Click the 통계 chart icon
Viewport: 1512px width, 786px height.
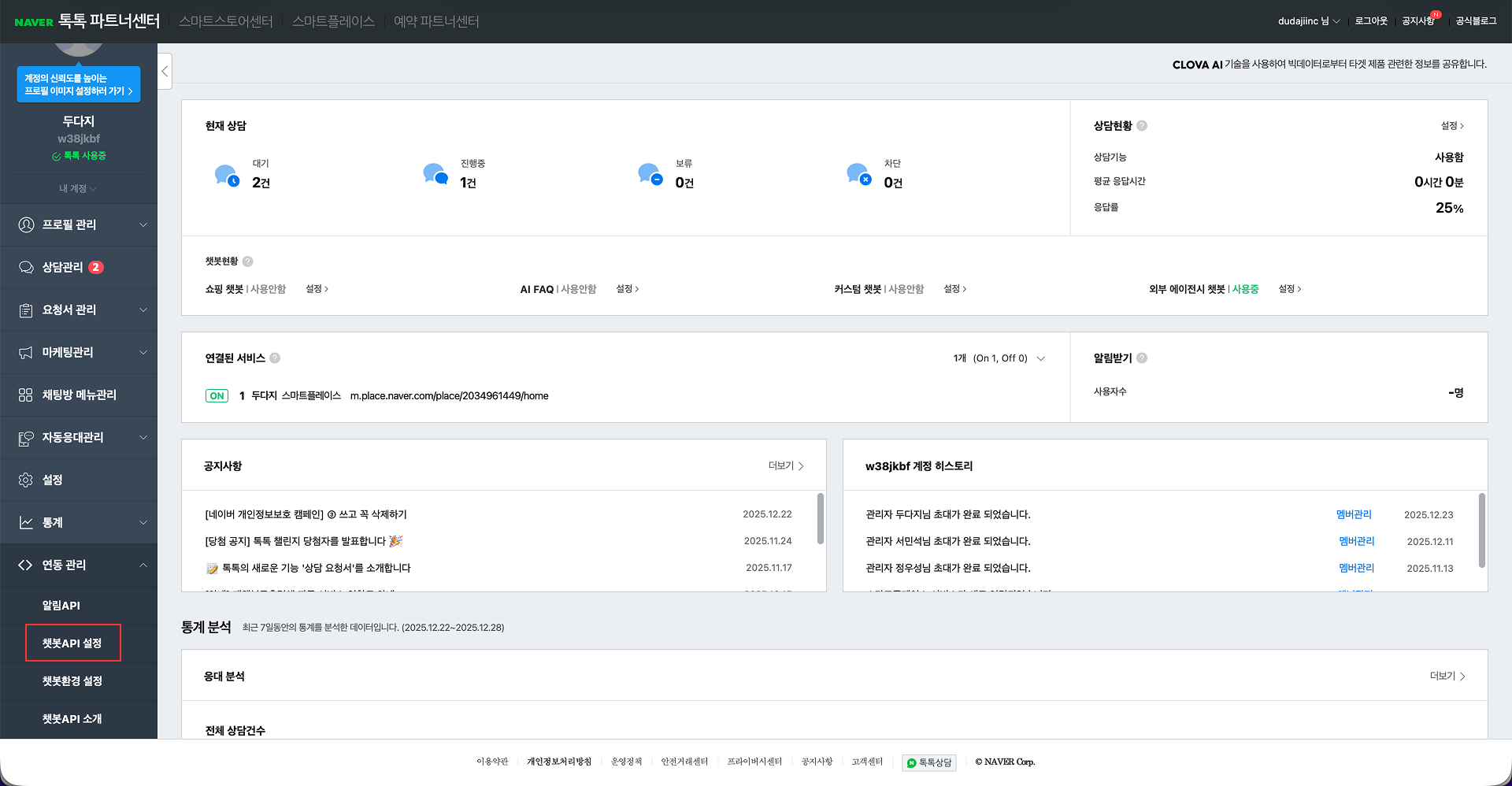[26, 522]
